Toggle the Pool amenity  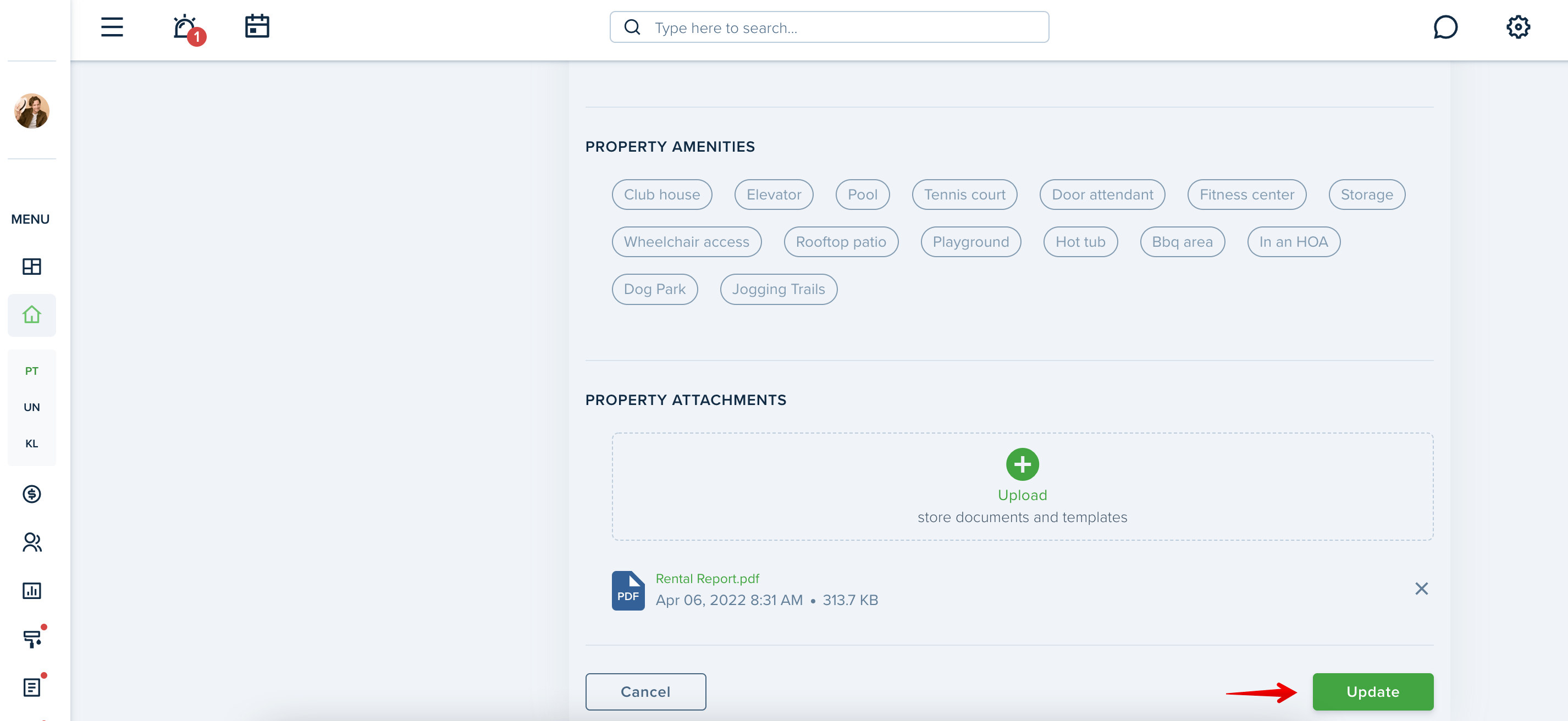tap(863, 195)
